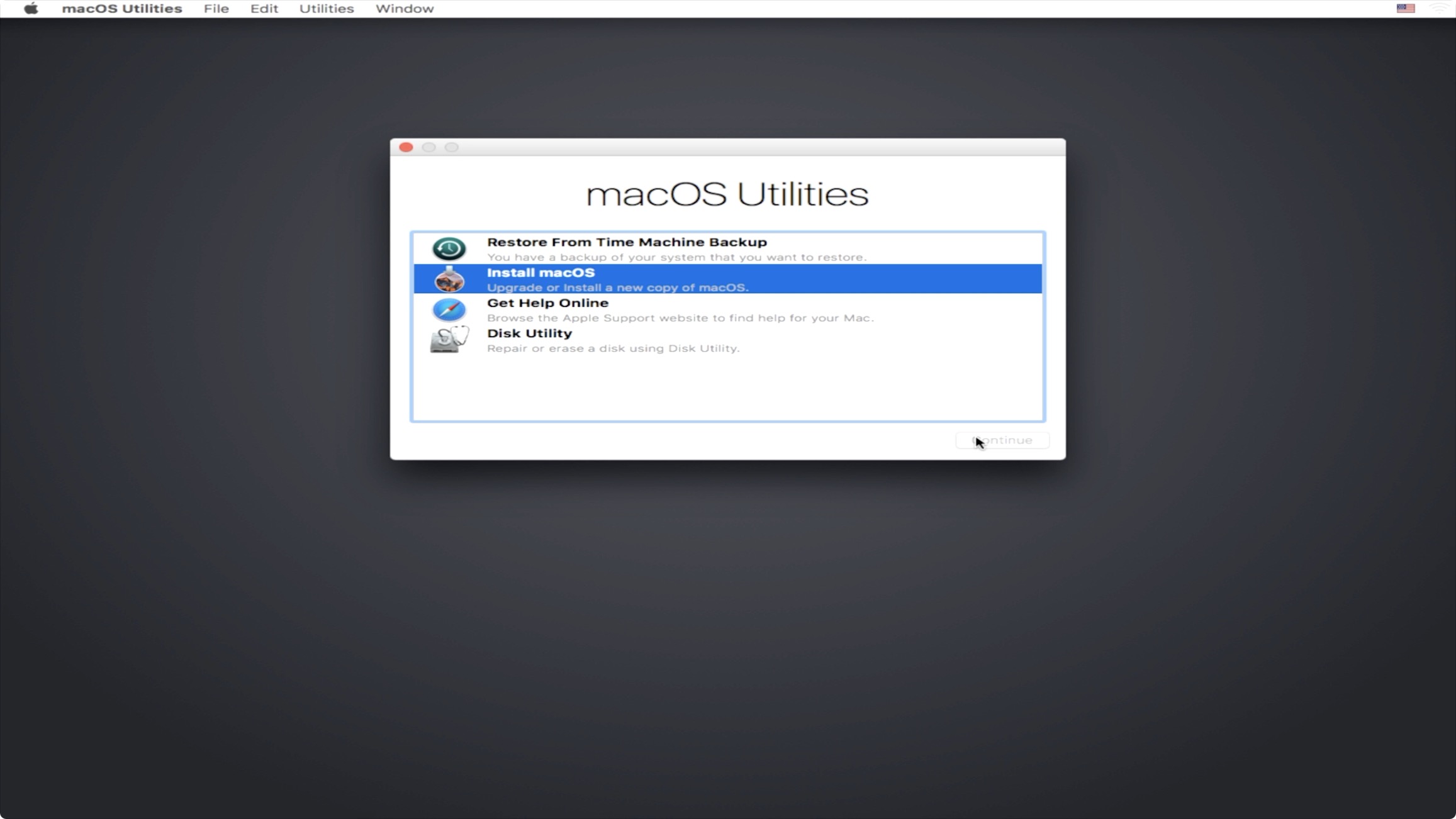The image size is (1456, 819).
Task: Close the macOS Utilities window
Action: tap(406, 147)
